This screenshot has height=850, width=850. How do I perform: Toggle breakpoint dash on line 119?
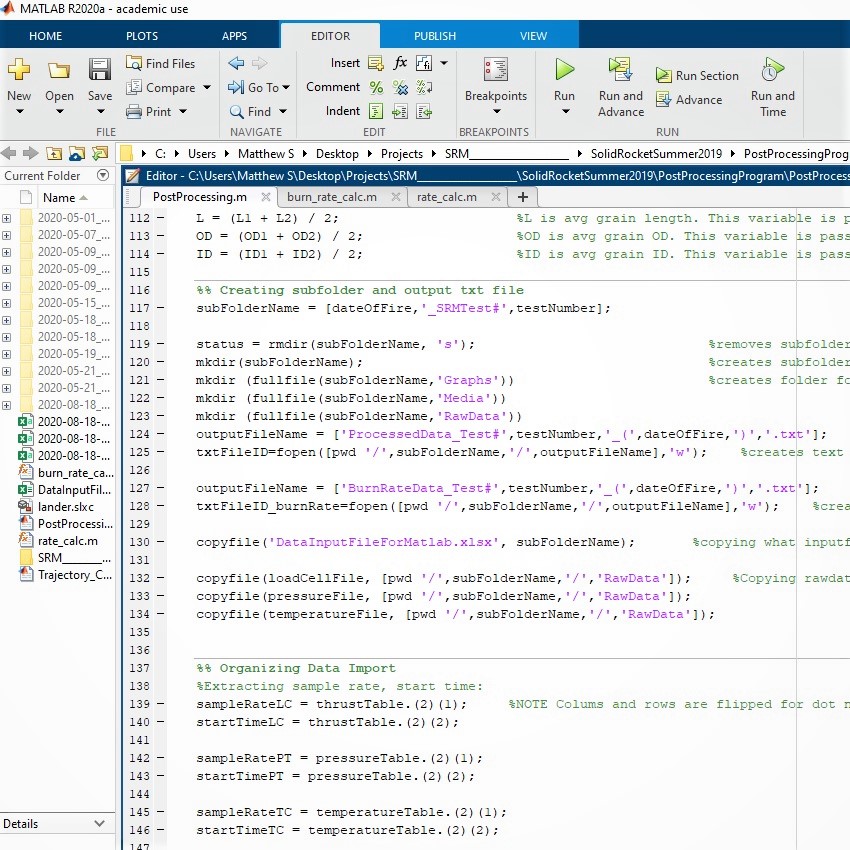click(x=160, y=344)
